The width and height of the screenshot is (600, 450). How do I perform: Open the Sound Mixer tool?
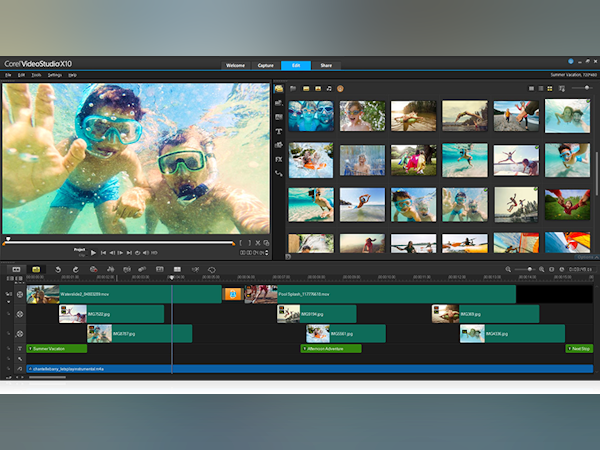[x=111, y=269]
